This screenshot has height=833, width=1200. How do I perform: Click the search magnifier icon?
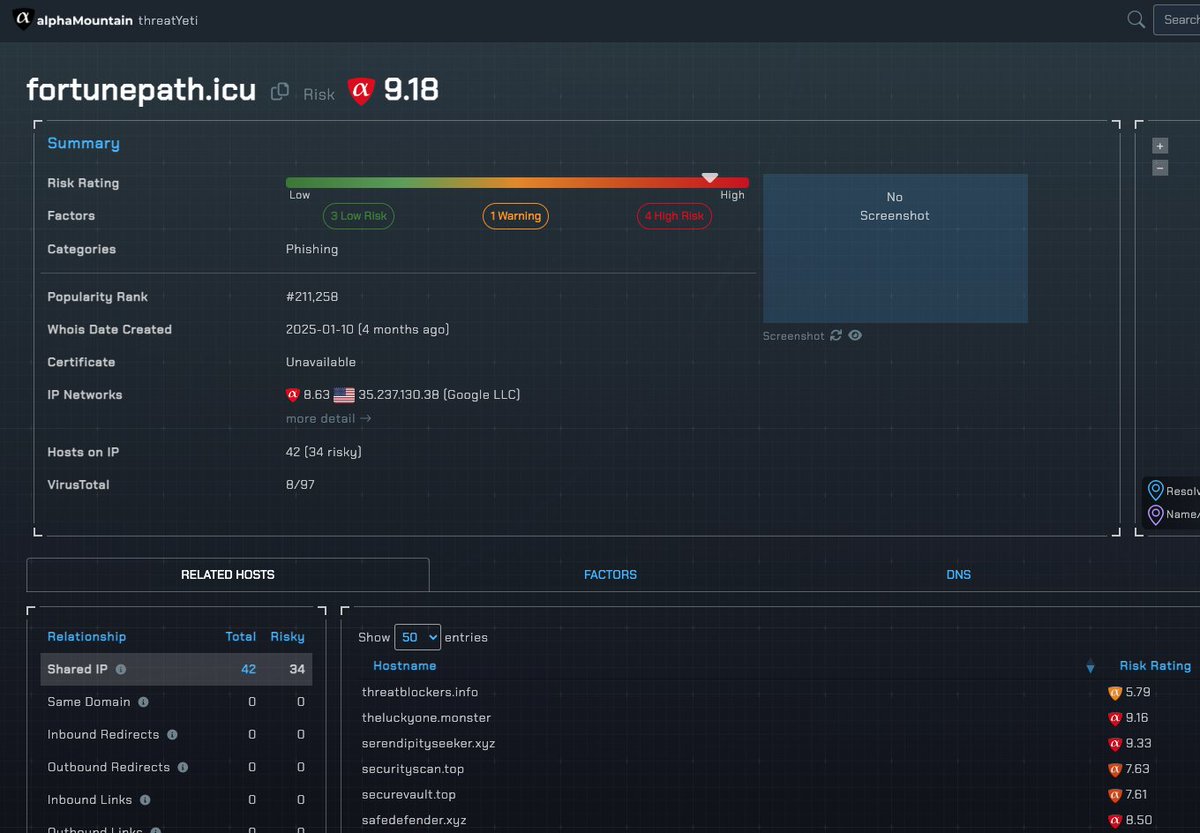point(1136,19)
